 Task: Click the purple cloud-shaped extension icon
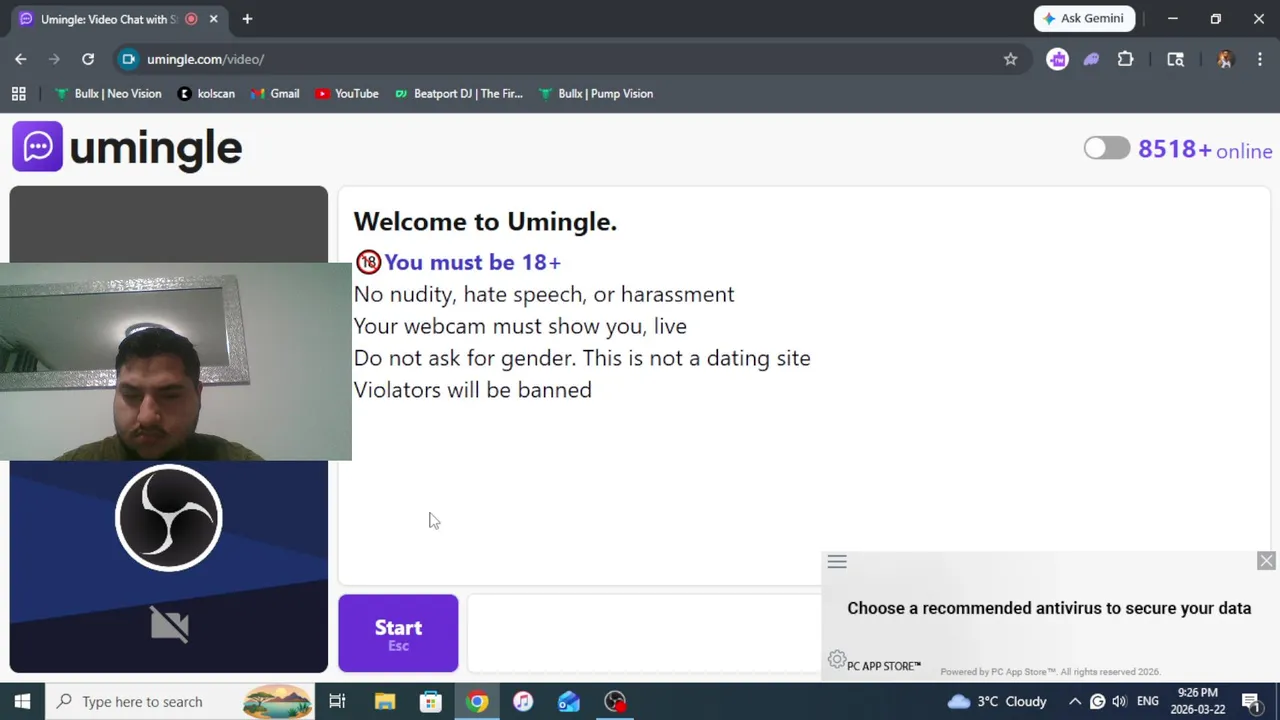(1091, 59)
